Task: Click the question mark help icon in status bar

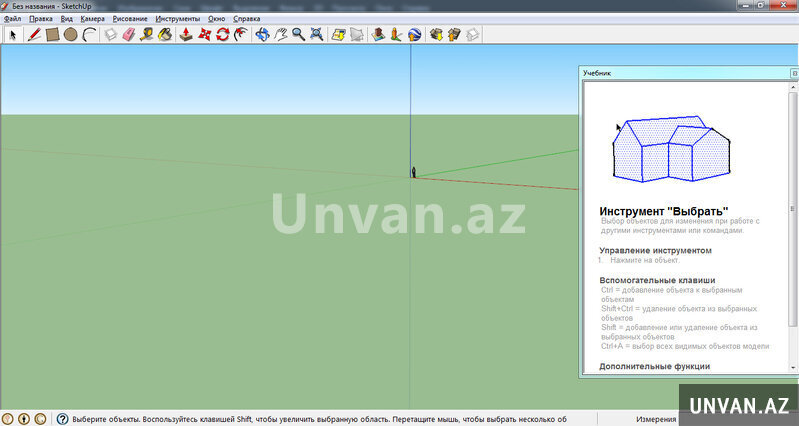Action: click(62, 419)
